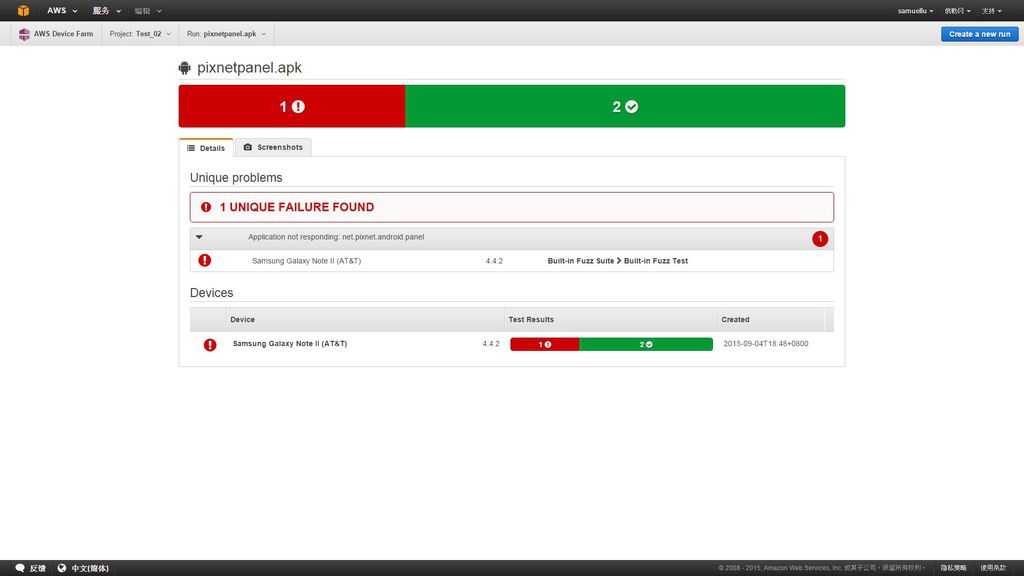
Task: Click the error icon in the unique failure banner
Action: tap(206, 207)
